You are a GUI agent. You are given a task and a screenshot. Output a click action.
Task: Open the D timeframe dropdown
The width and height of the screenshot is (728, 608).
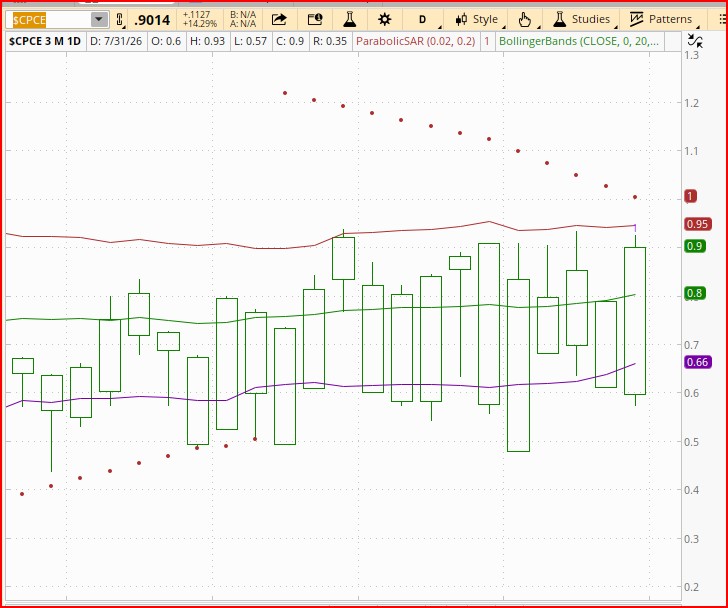coord(423,20)
